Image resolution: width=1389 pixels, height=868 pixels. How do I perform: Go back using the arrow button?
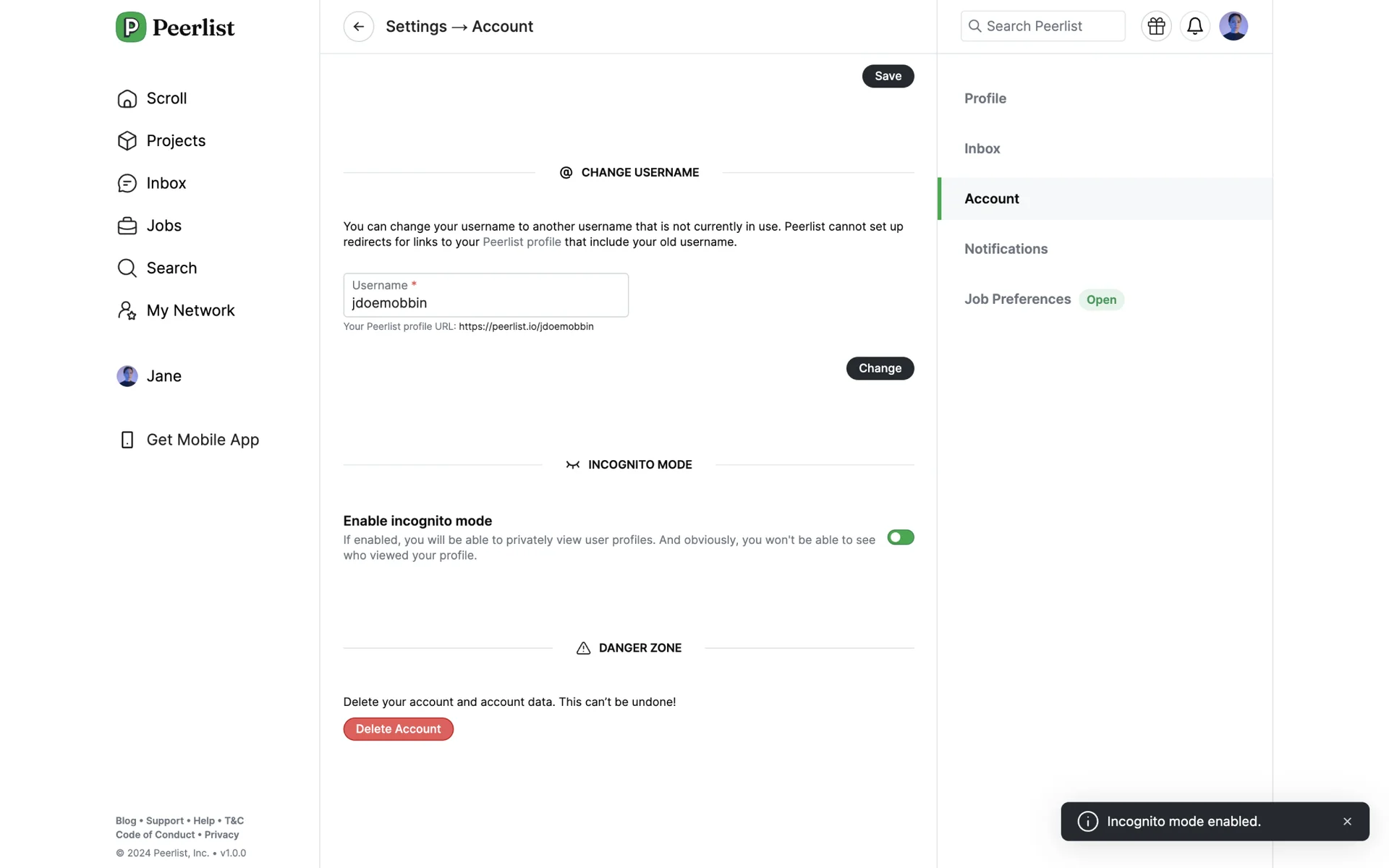[358, 27]
